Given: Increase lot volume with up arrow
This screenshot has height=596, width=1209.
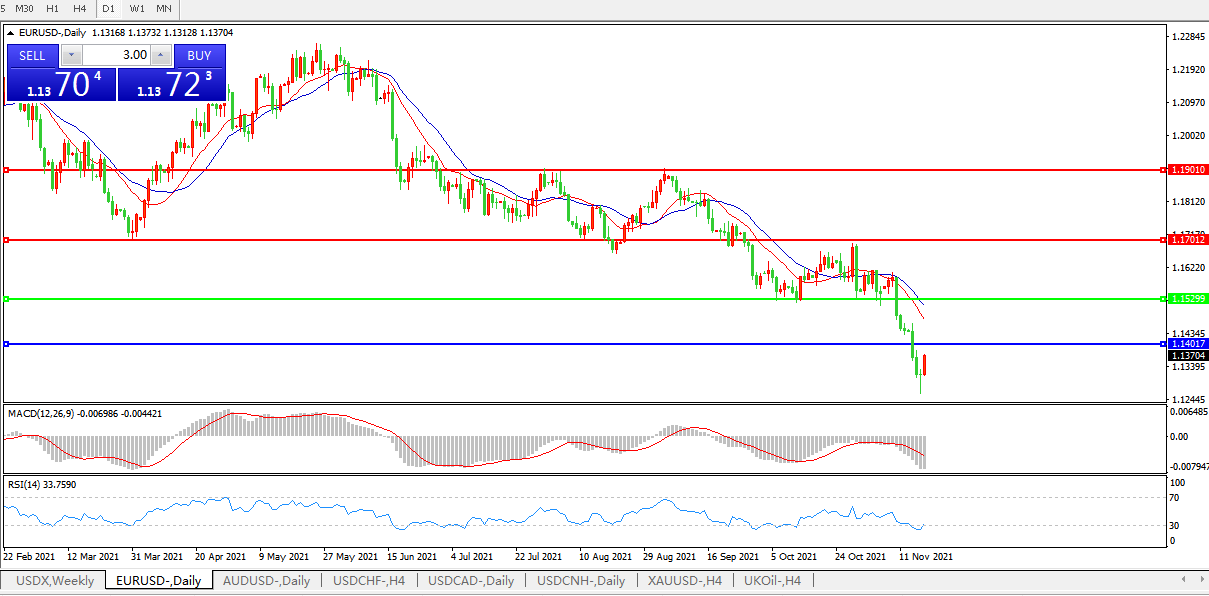Looking at the screenshot, I should click(160, 55).
